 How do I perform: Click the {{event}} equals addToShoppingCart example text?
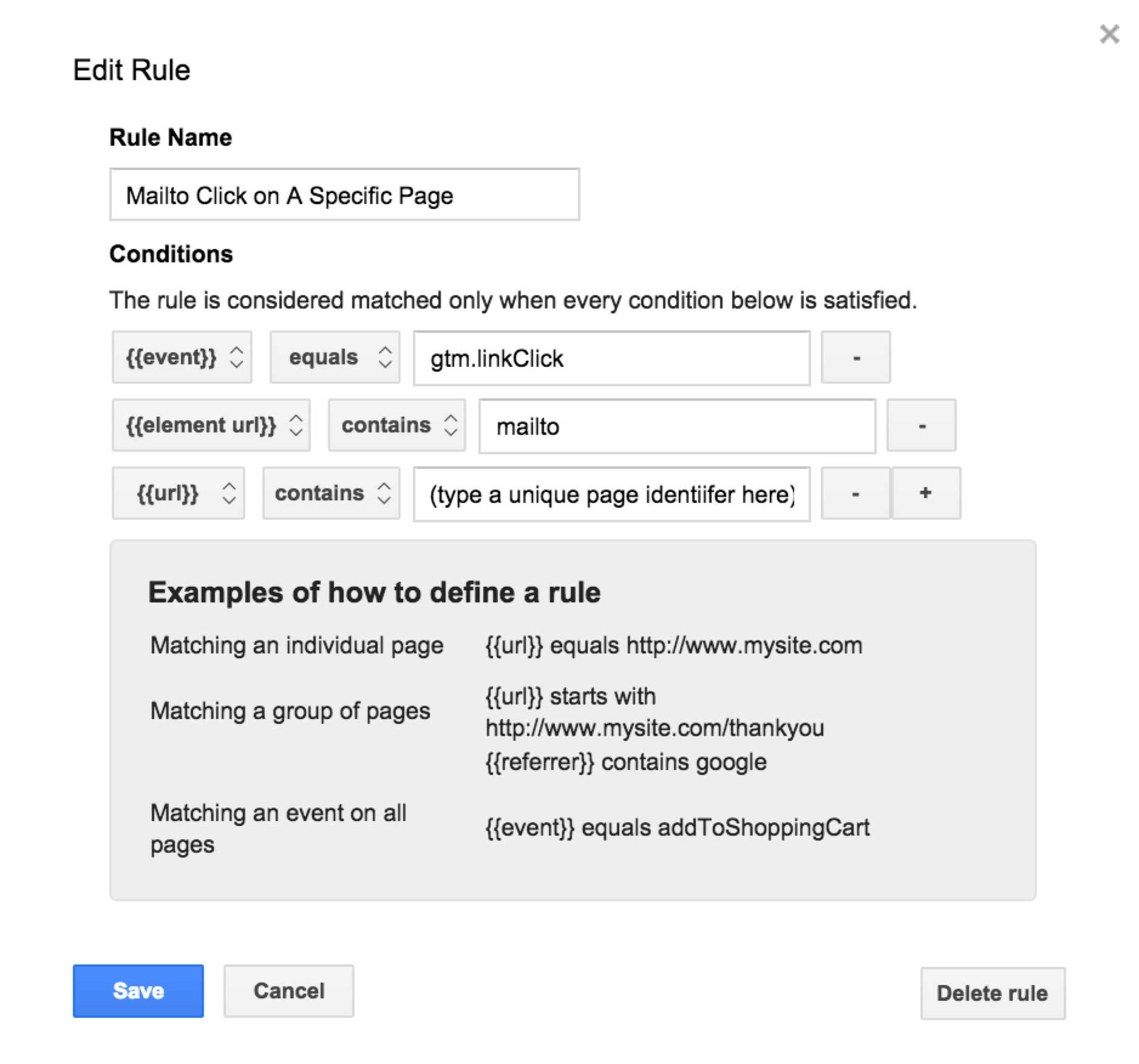pos(678,828)
